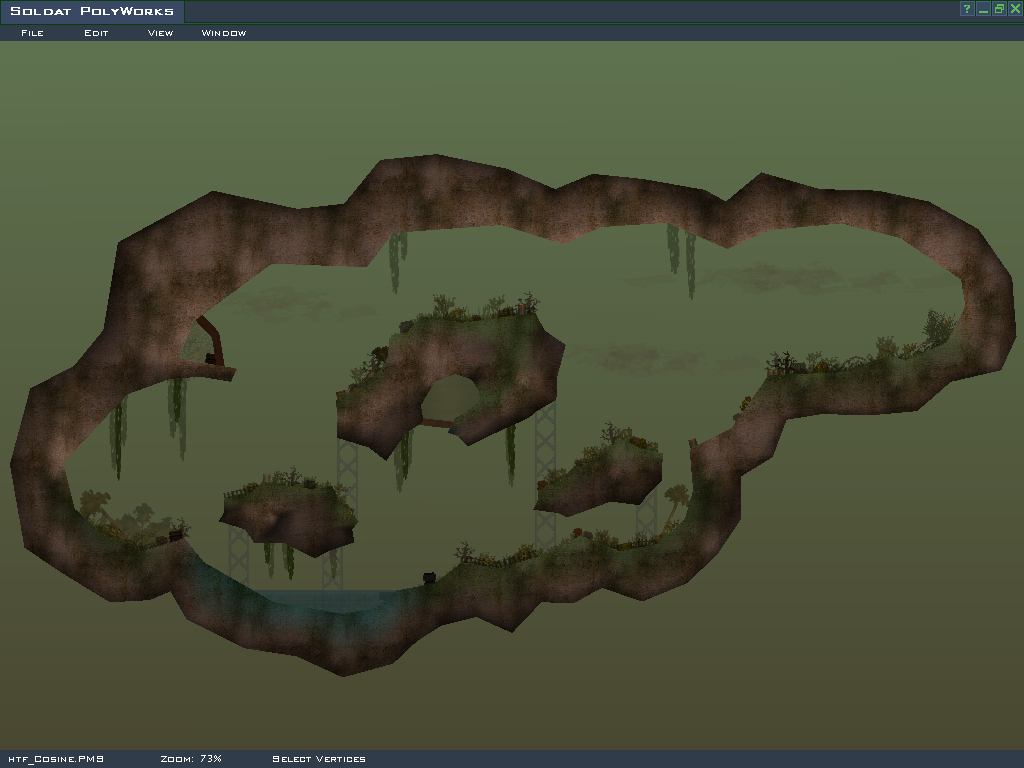Click the dark object beside the water's right edge
The width and height of the screenshot is (1024, 768).
pos(429,577)
